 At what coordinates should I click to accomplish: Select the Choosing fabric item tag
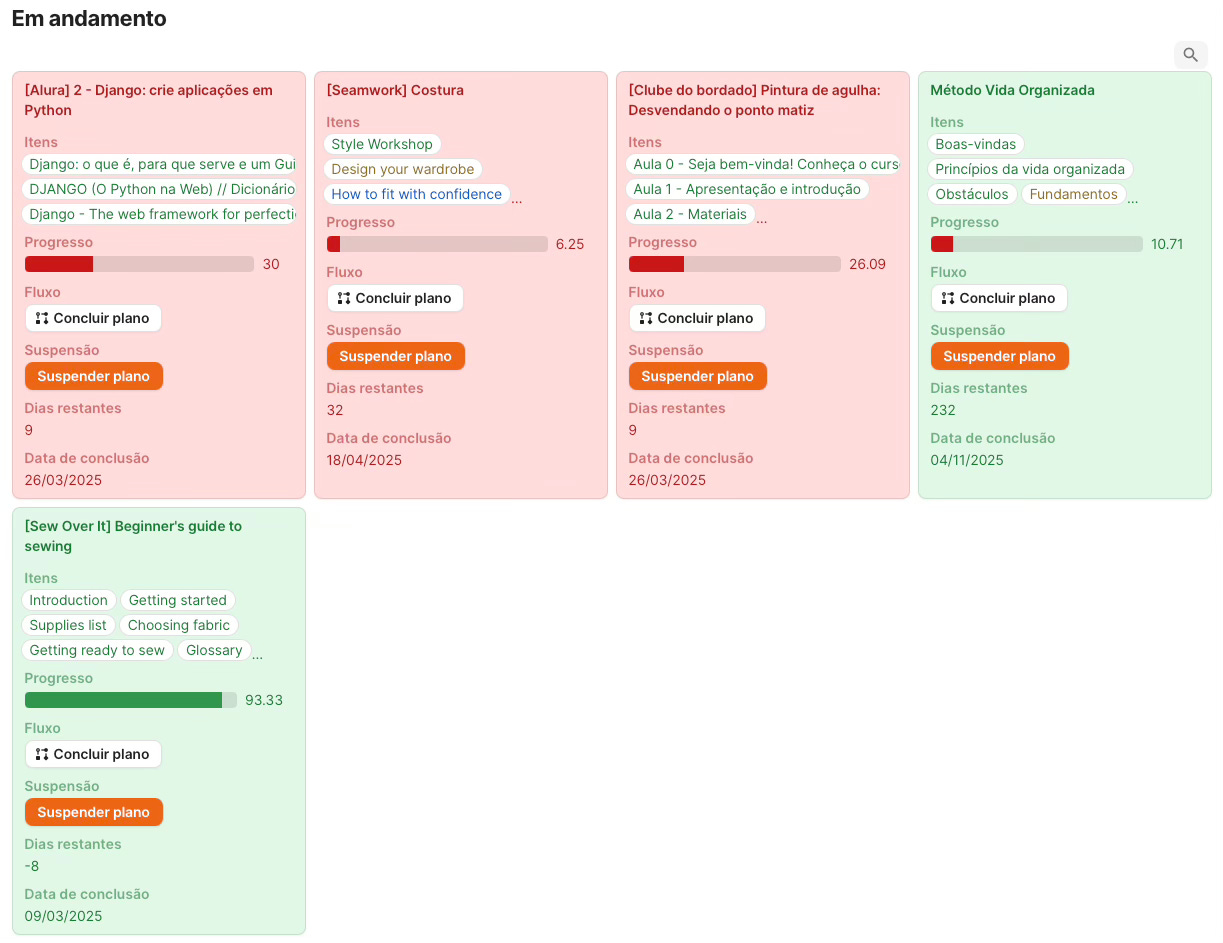tap(179, 625)
